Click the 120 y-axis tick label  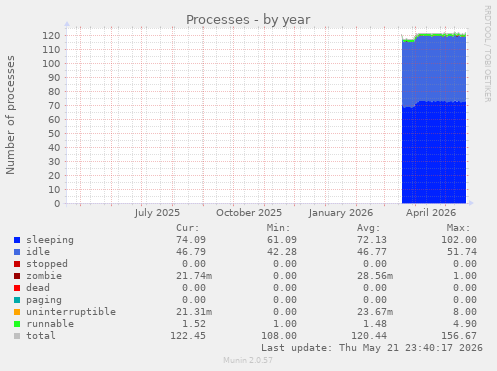click(x=51, y=36)
